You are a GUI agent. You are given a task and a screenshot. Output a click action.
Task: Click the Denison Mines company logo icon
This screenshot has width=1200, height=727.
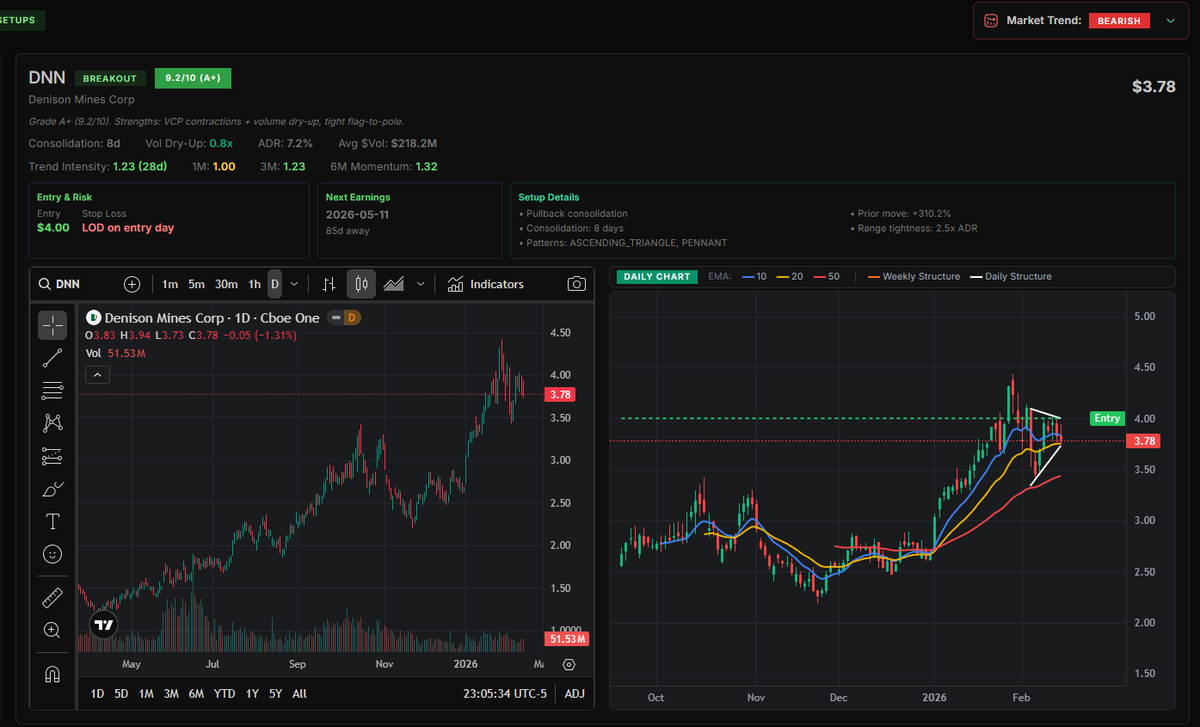(x=94, y=318)
